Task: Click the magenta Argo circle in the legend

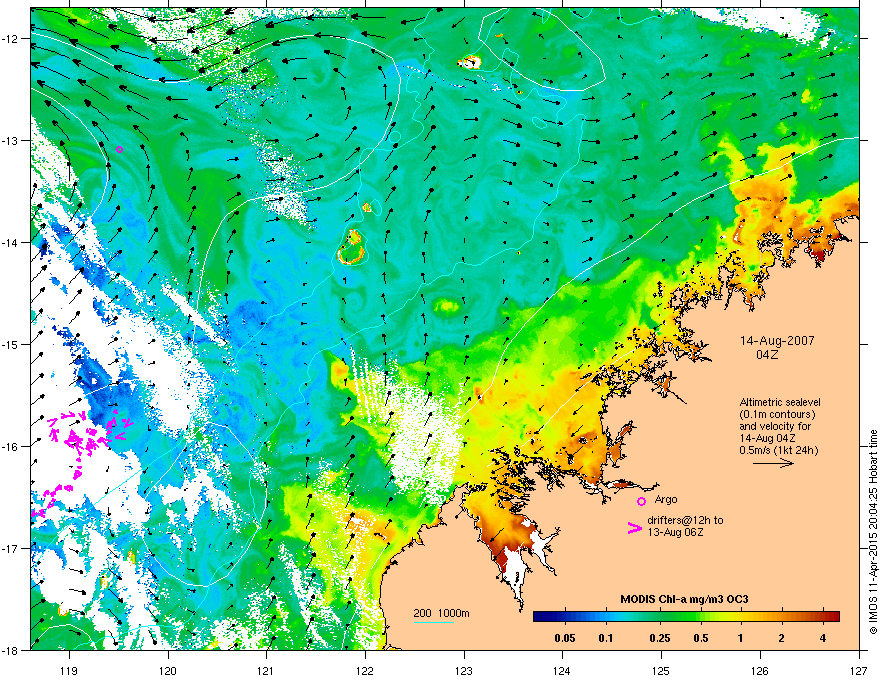Action: pos(641,501)
